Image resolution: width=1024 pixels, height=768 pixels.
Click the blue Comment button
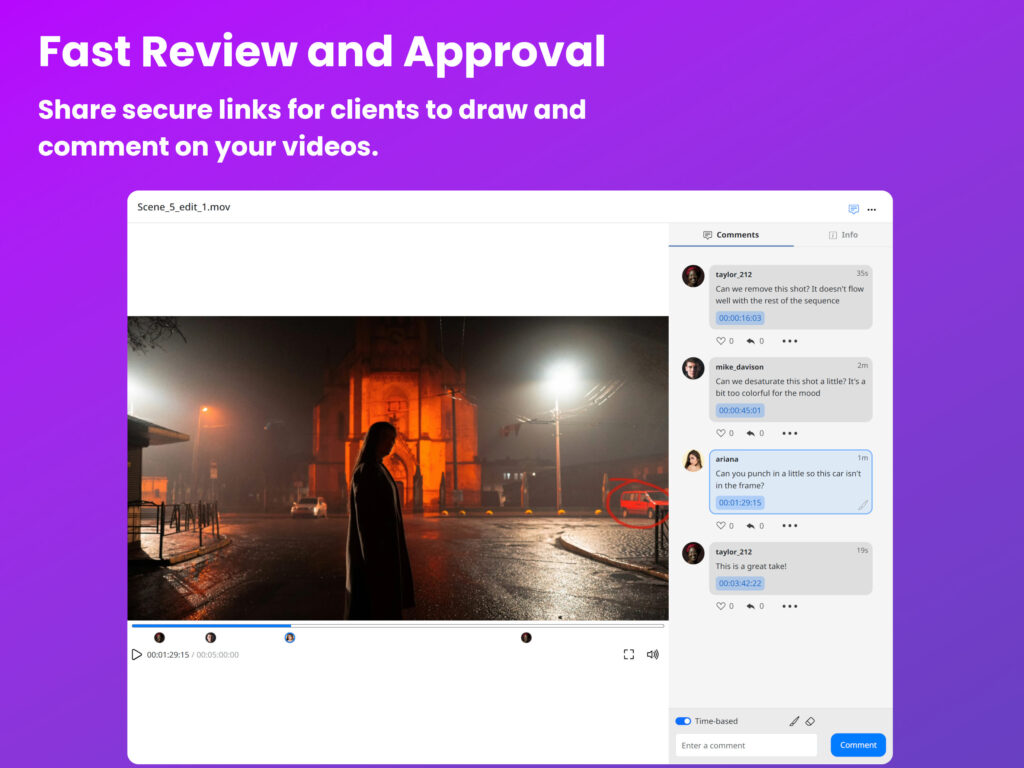pyautogui.click(x=858, y=745)
